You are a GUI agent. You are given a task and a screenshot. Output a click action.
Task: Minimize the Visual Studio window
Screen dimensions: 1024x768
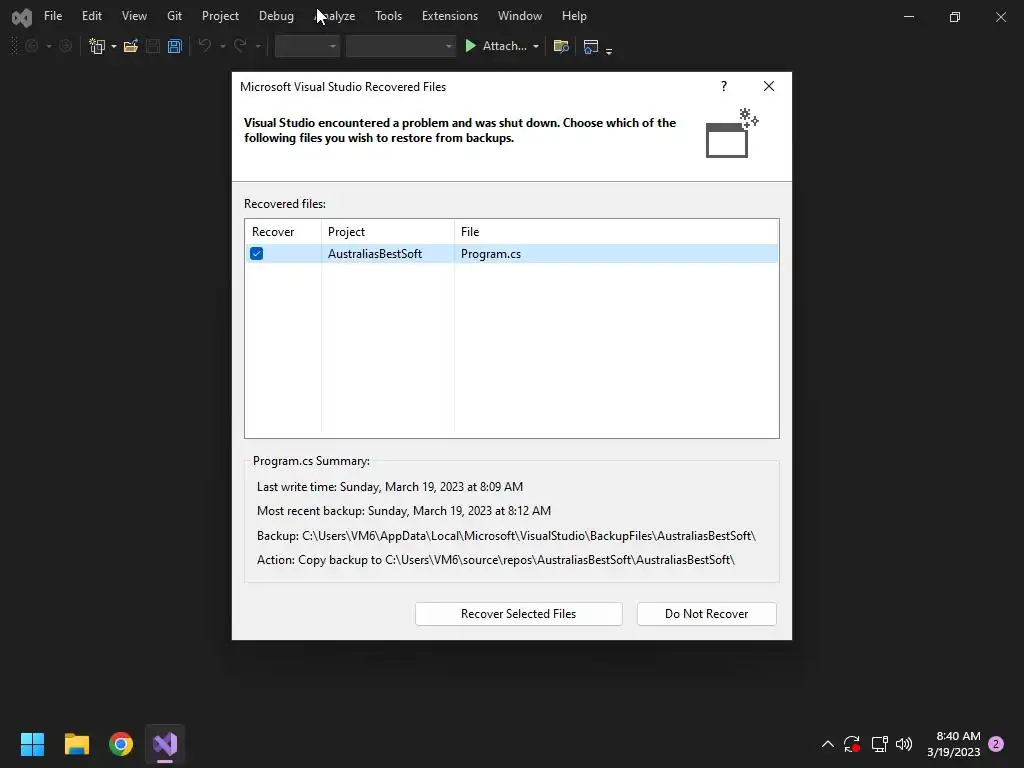click(x=908, y=17)
